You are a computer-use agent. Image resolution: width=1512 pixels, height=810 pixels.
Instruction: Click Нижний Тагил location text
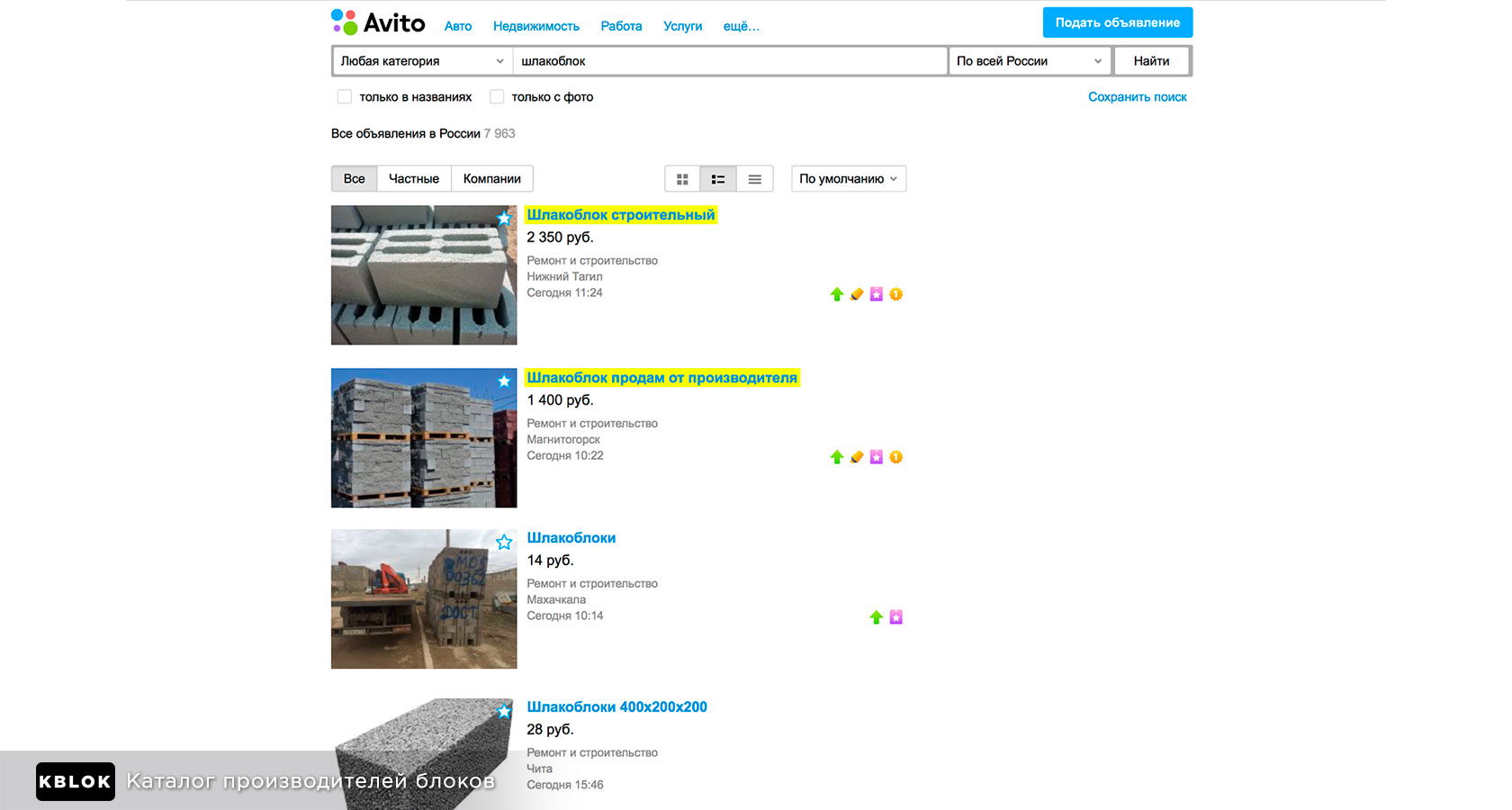point(564,276)
